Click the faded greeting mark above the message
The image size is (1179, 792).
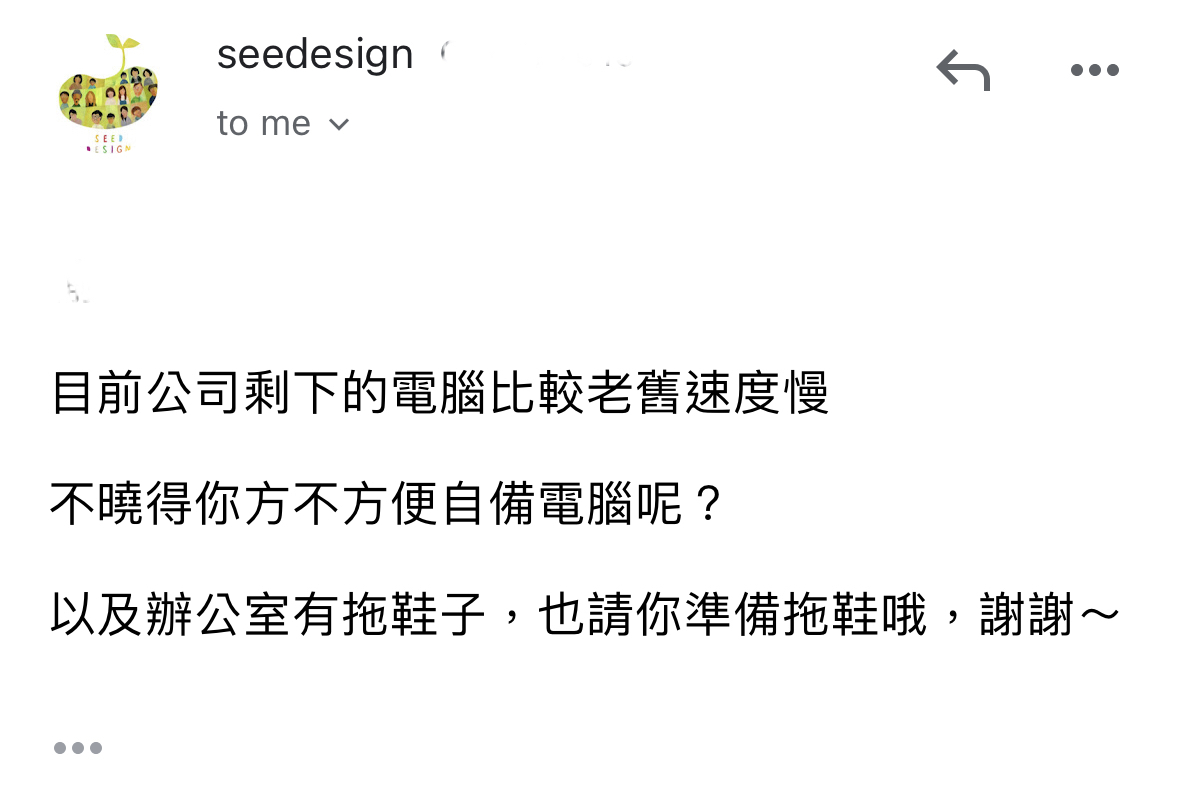click(x=75, y=292)
